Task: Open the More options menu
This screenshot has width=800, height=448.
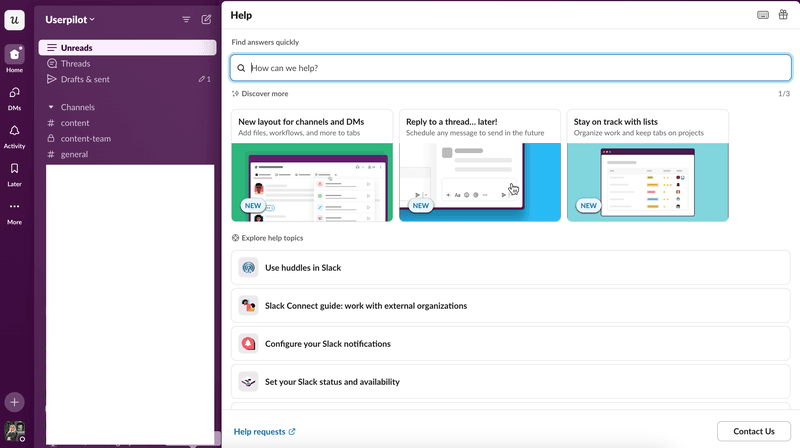Action: tap(14, 212)
